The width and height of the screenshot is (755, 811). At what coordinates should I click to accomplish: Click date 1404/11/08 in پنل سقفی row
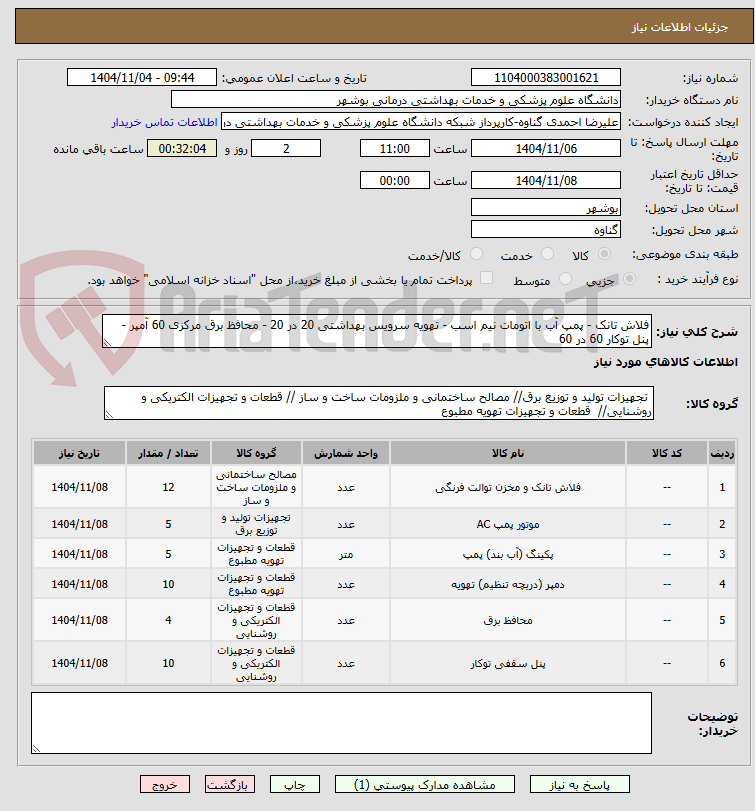click(x=79, y=663)
